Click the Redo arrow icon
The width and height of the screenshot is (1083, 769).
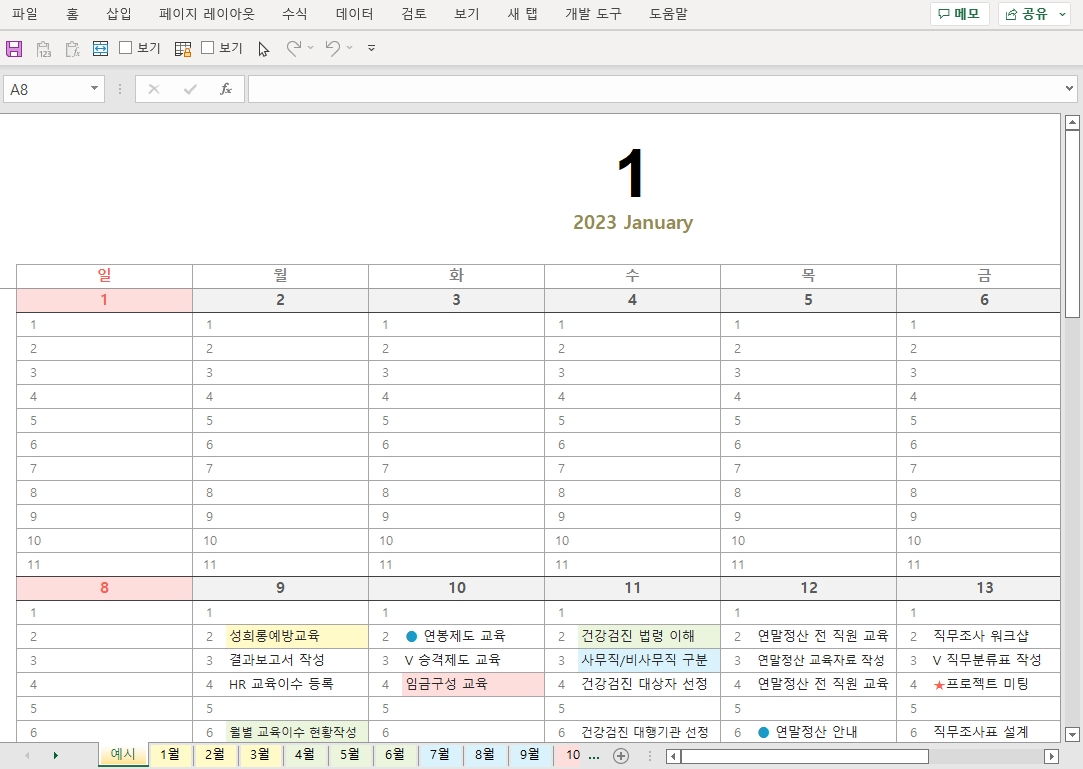coord(294,48)
